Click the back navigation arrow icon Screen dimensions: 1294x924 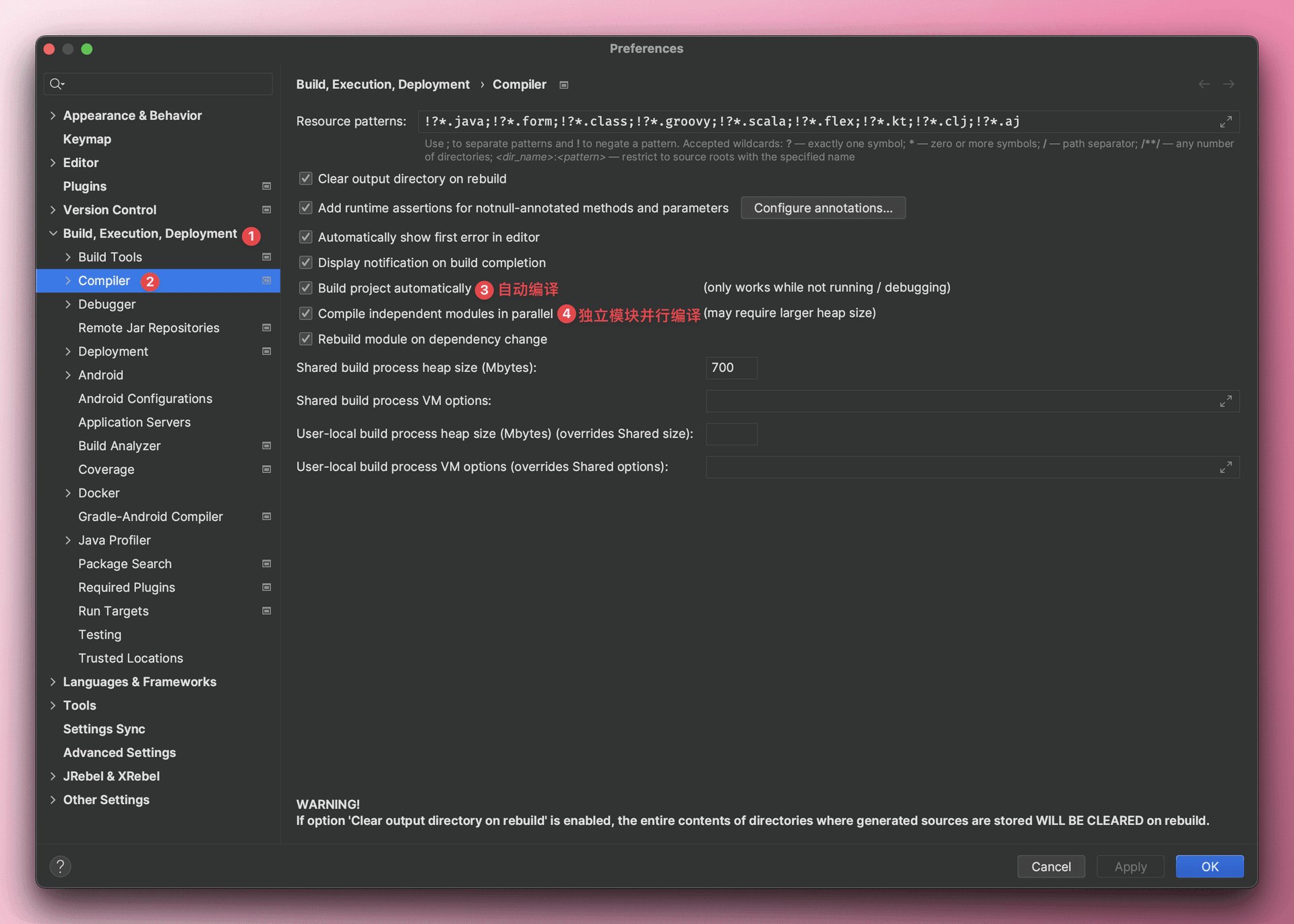pos(1204,84)
